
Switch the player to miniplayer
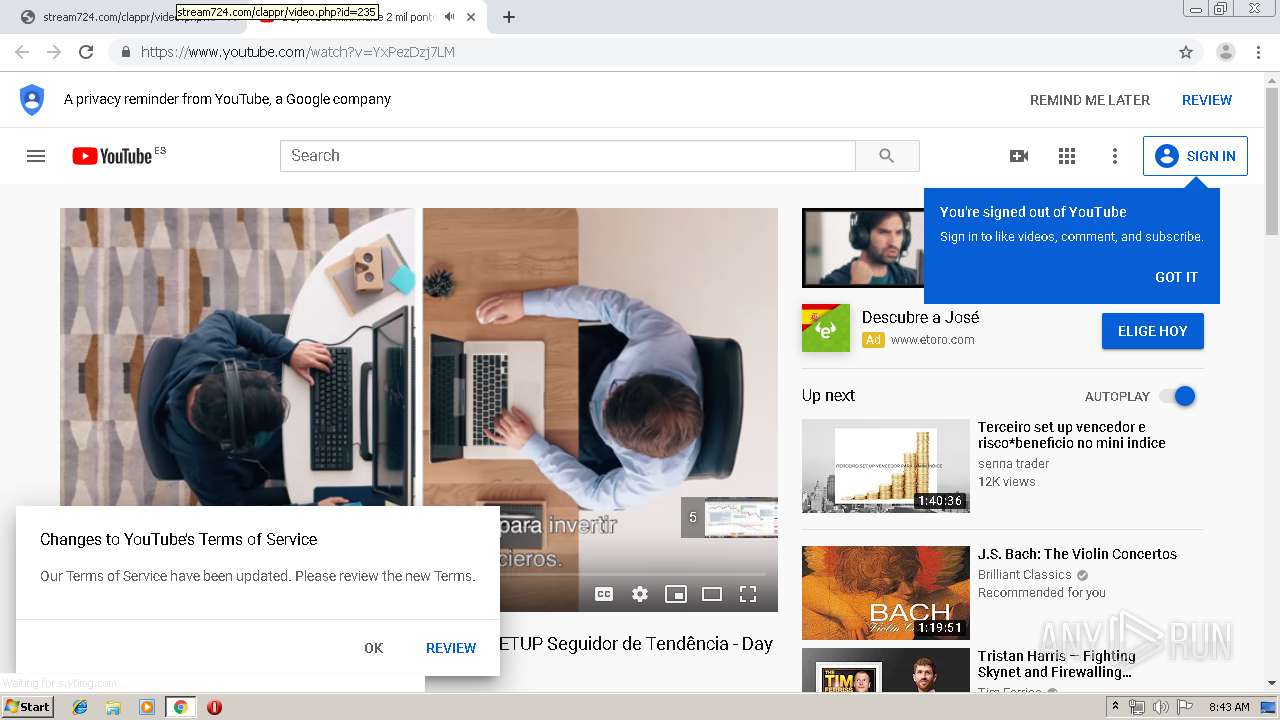pos(676,594)
